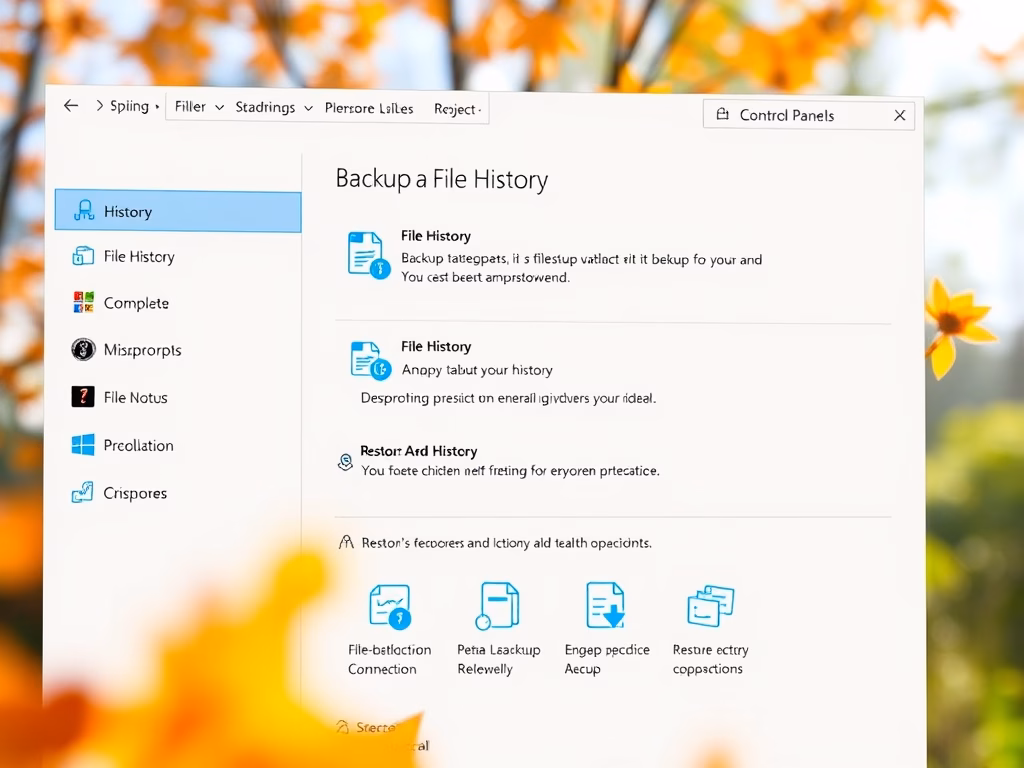Click the icon beside Control Panels

click(x=722, y=114)
